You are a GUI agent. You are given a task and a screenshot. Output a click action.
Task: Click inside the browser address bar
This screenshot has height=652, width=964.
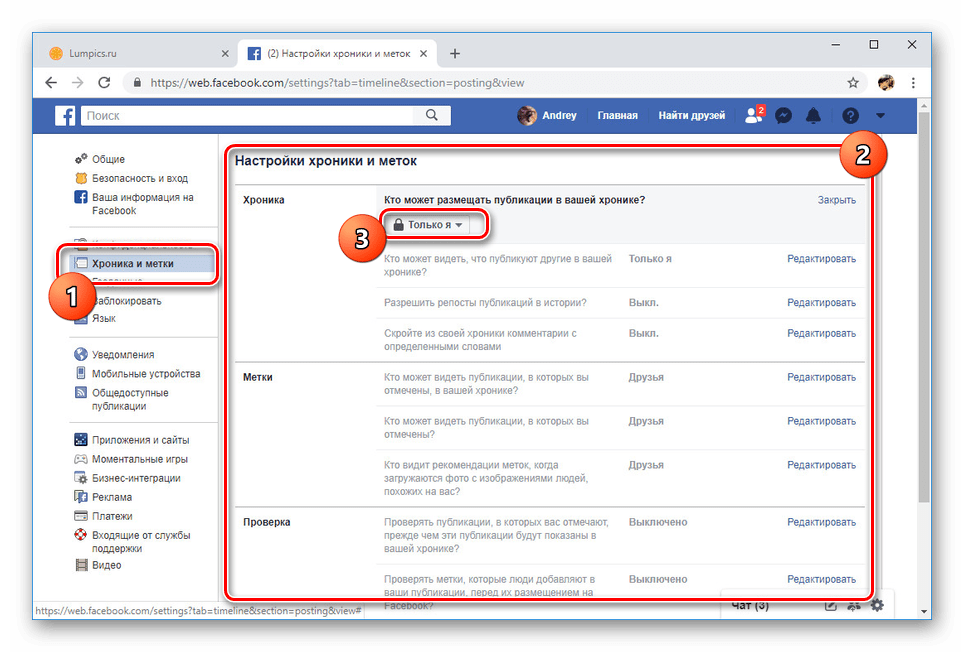click(x=400, y=83)
